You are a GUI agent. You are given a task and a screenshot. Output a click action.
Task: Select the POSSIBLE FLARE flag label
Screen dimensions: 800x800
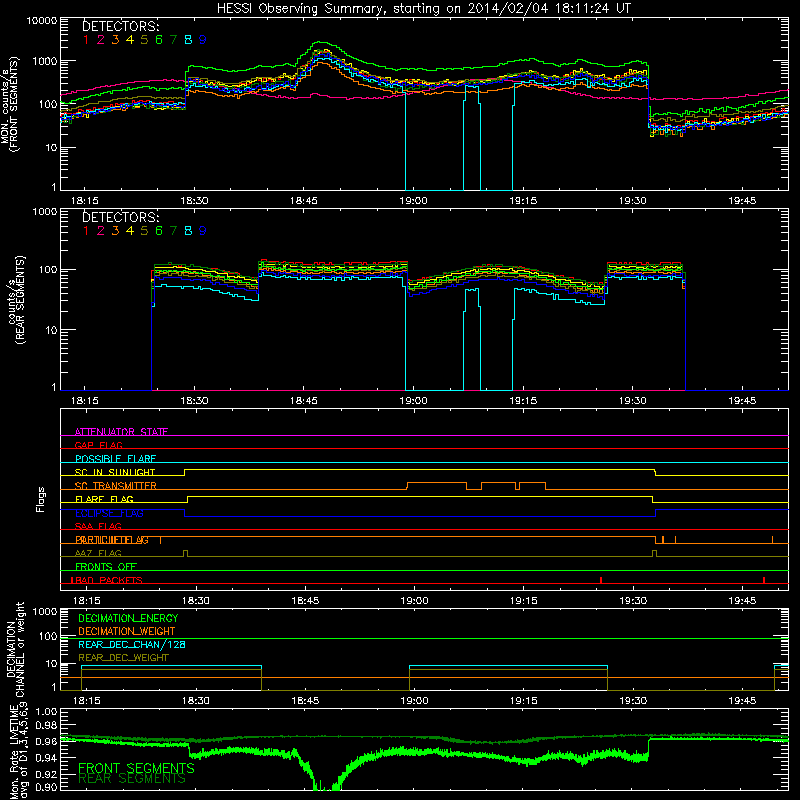pyautogui.click(x=115, y=459)
